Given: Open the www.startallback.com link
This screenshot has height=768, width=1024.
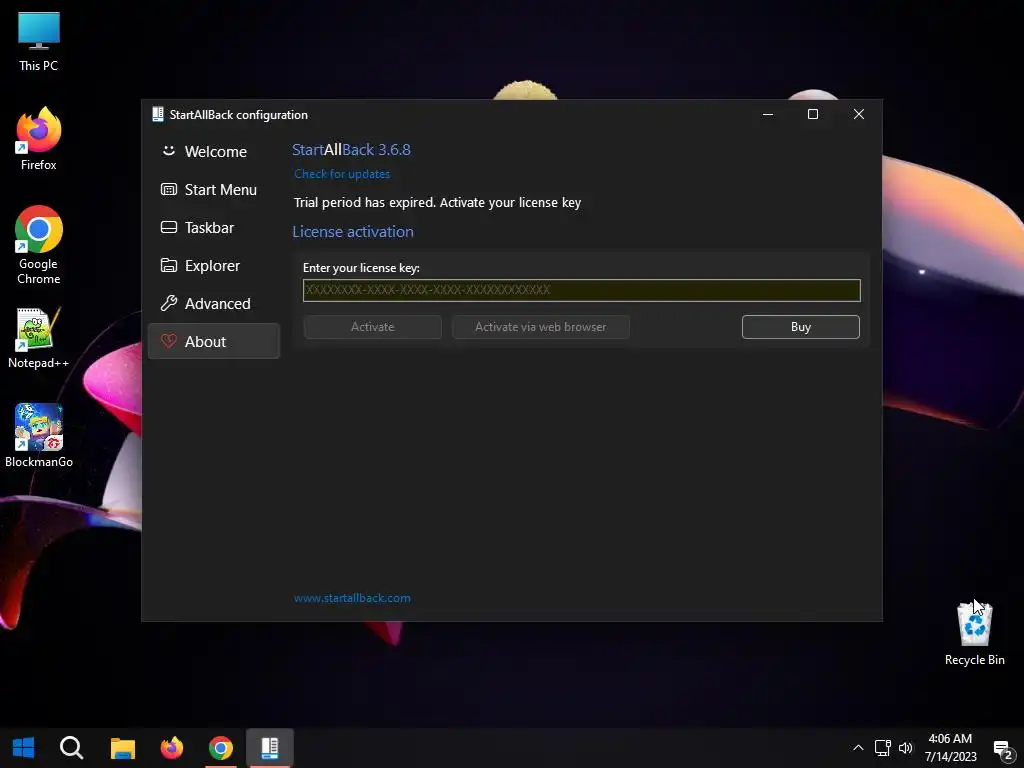Looking at the screenshot, I should tap(352, 598).
